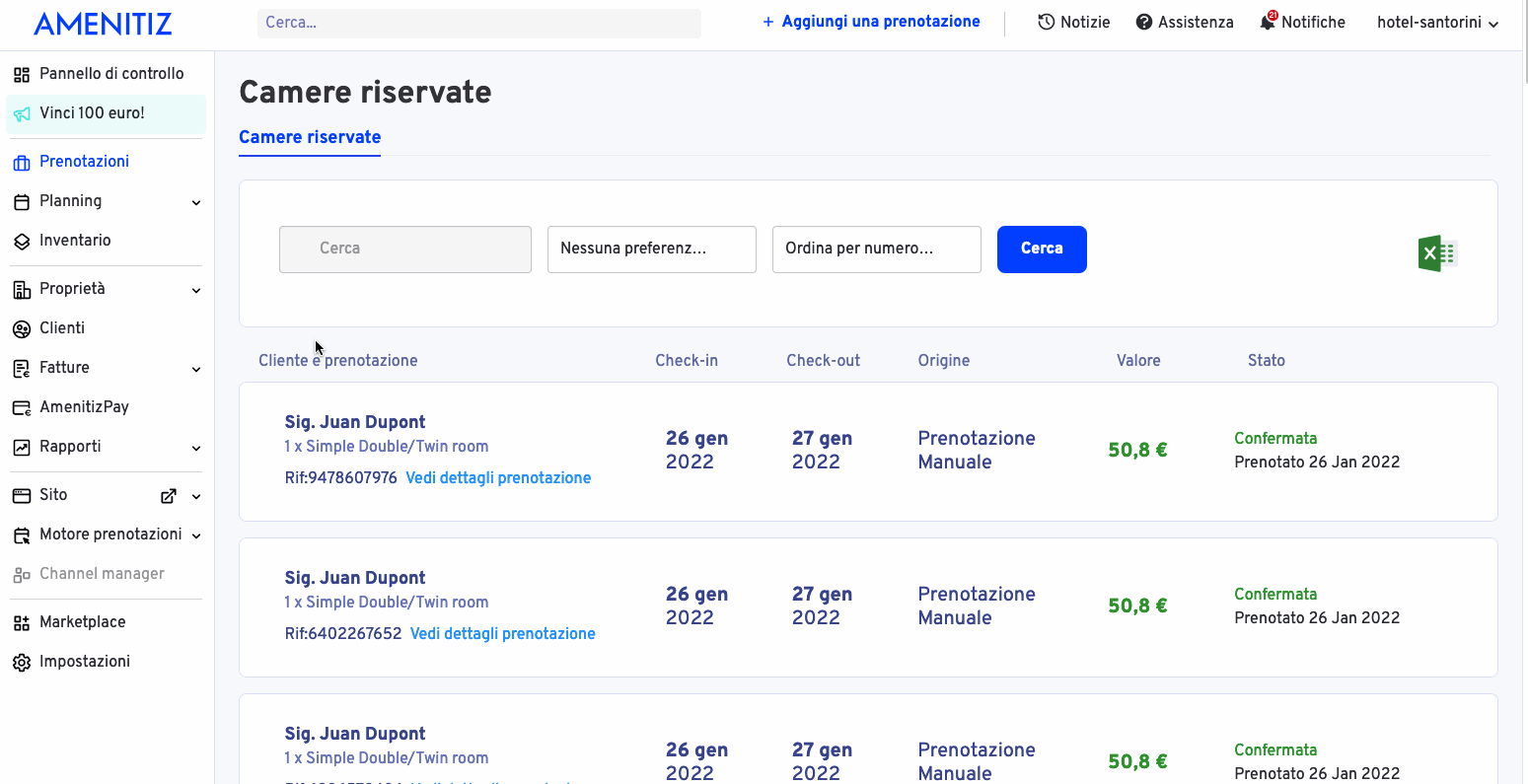
Task: Focus the grey Cerca filter field
Action: [405, 249]
